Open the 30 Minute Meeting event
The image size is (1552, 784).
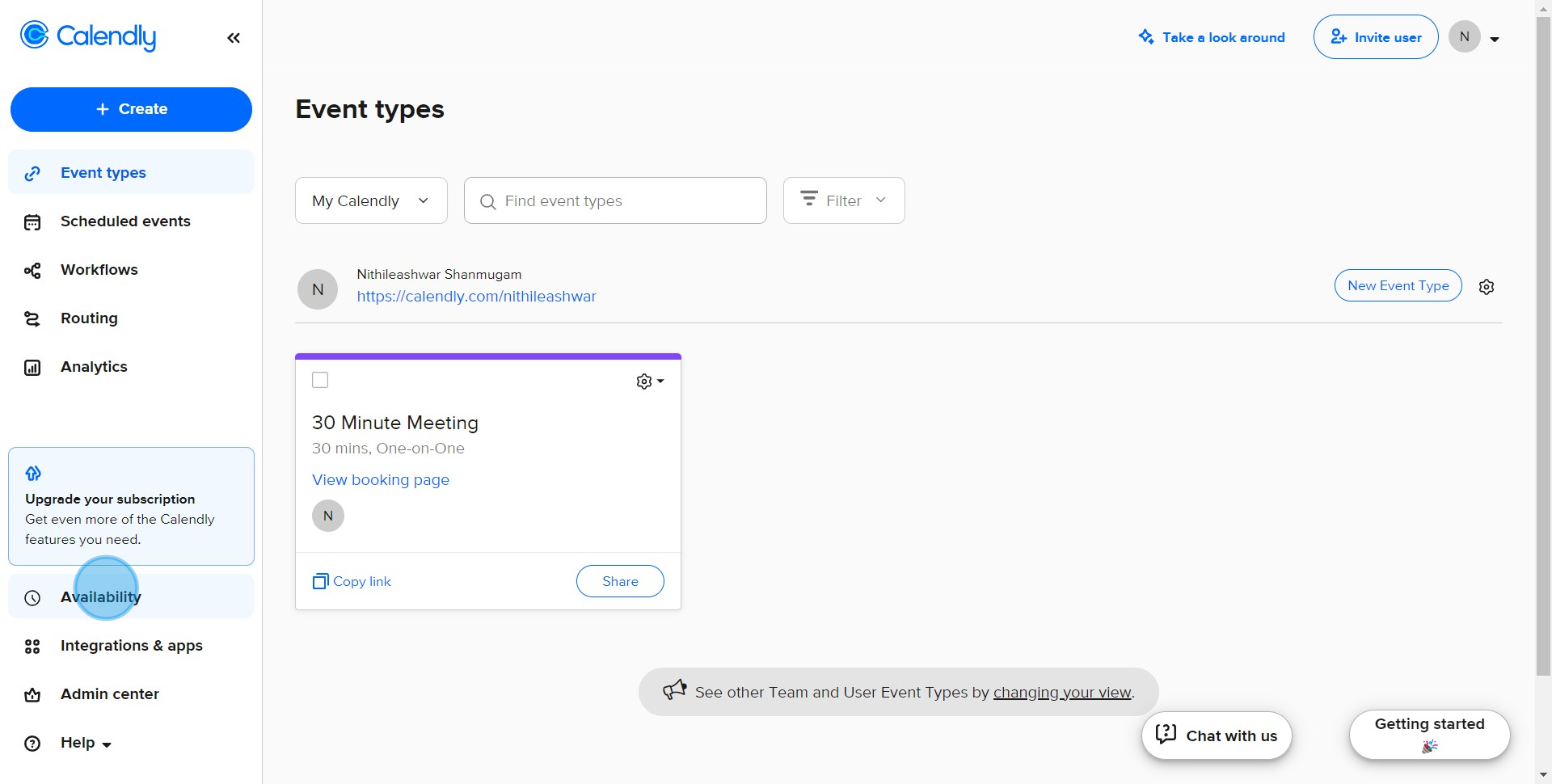tap(395, 423)
